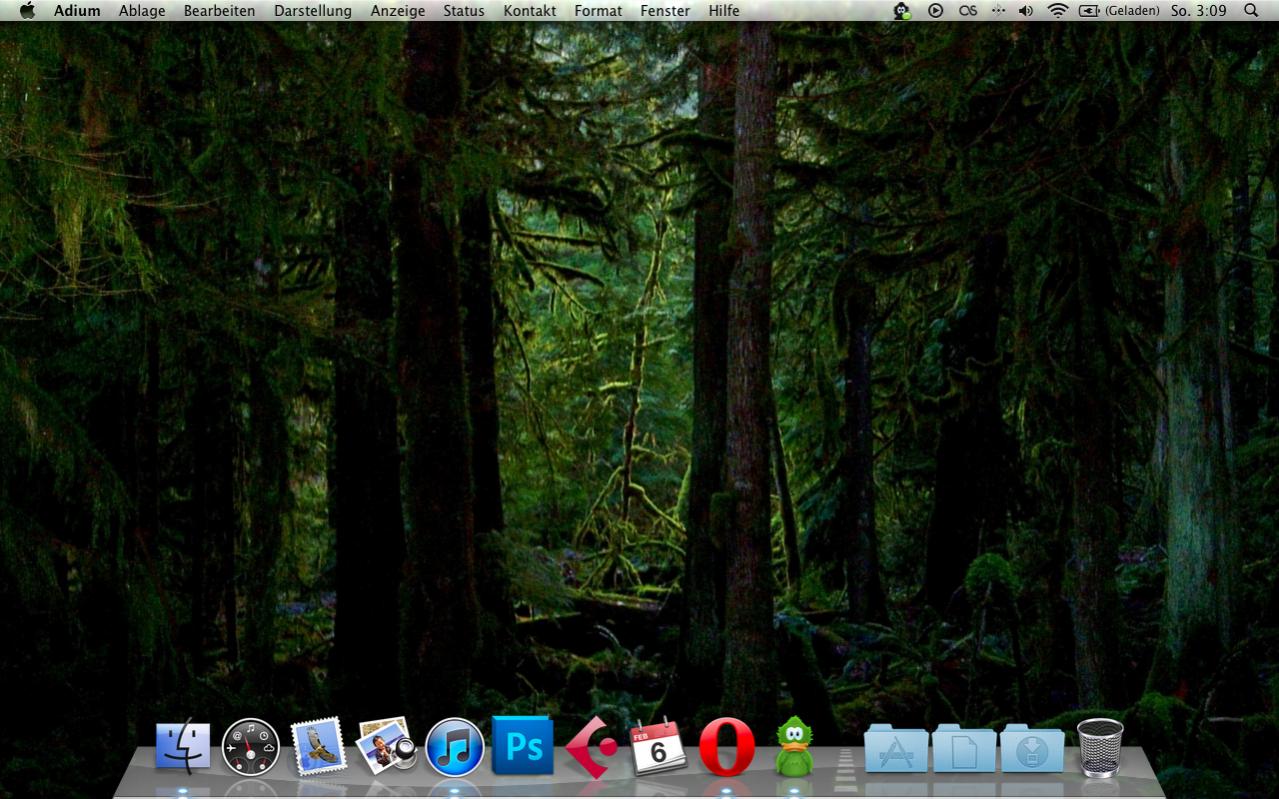
Task: Click the green Adium duck in Dock
Action: 794,746
